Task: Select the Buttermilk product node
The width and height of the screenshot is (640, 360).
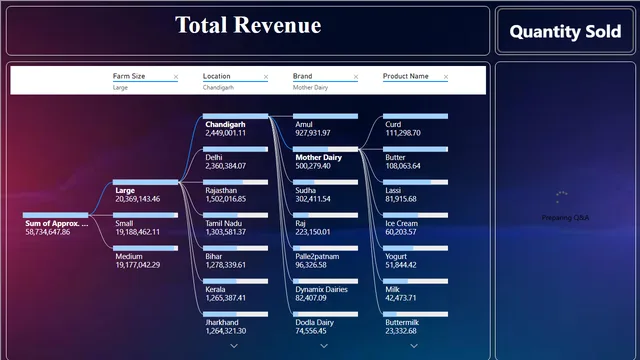Action: pos(416,324)
